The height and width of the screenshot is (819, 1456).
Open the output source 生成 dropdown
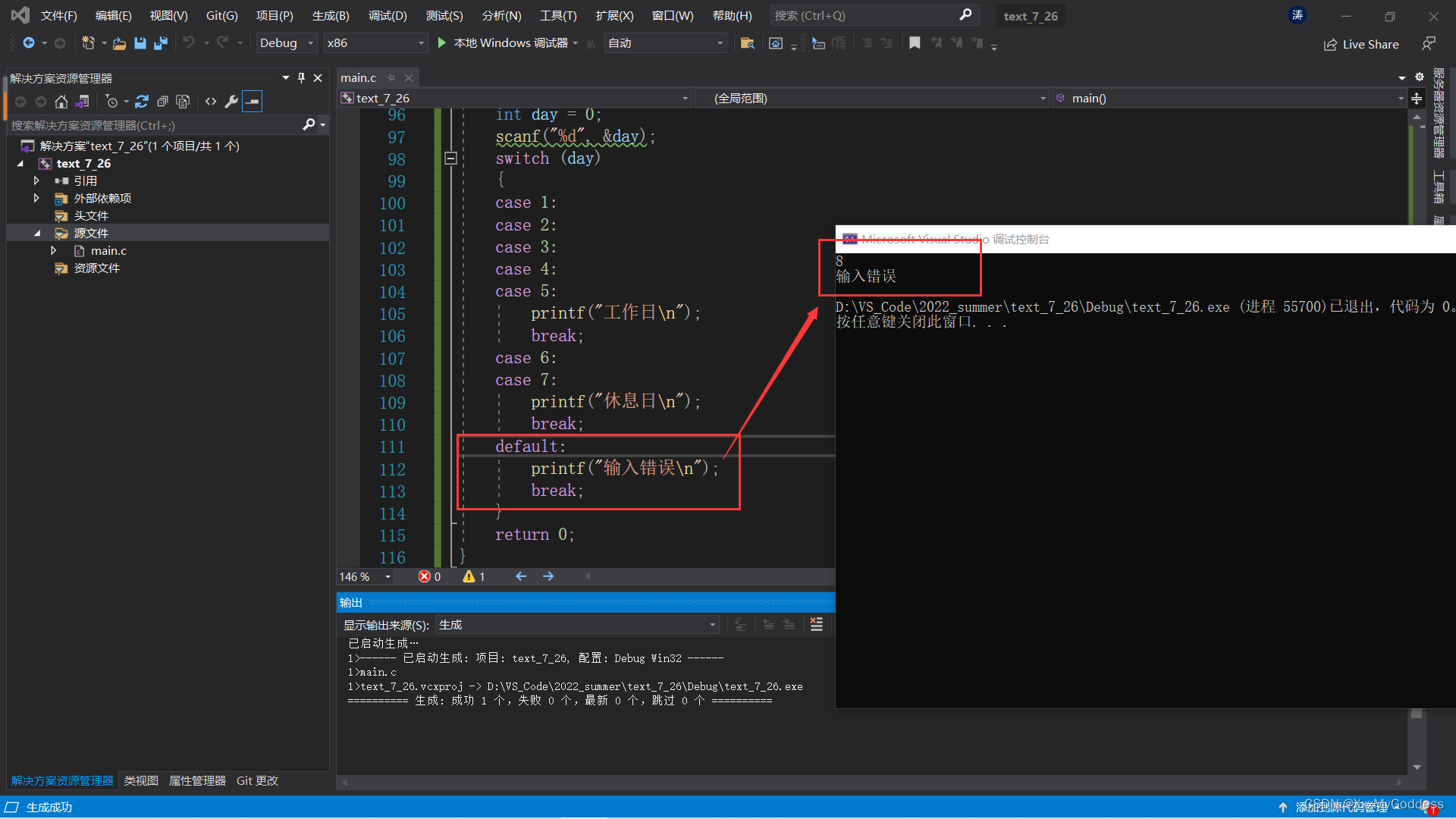(x=577, y=625)
